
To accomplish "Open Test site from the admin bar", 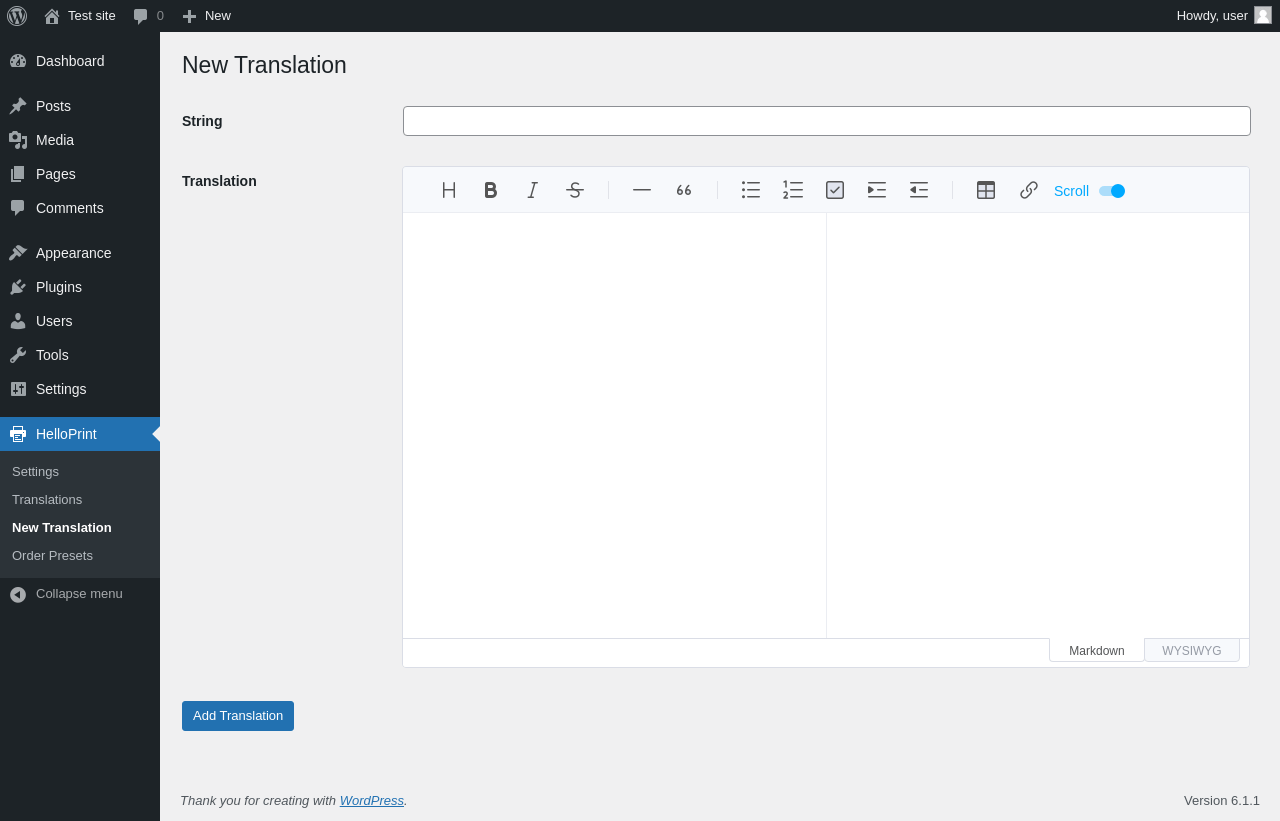I will pos(80,16).
